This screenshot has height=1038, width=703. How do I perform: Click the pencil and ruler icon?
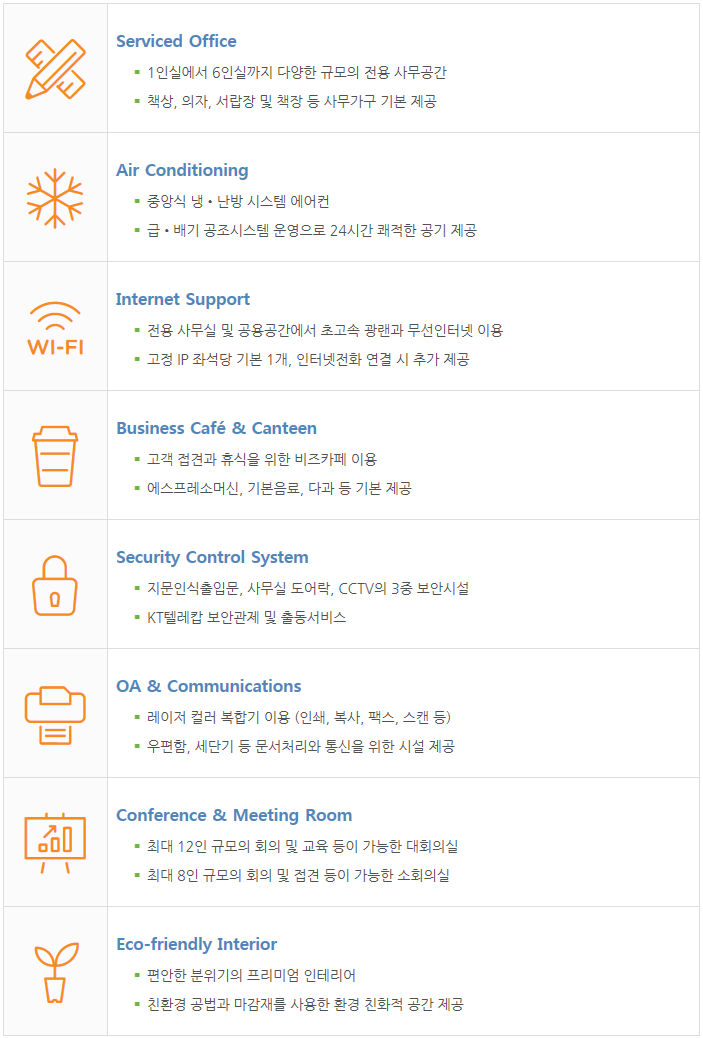56,69
